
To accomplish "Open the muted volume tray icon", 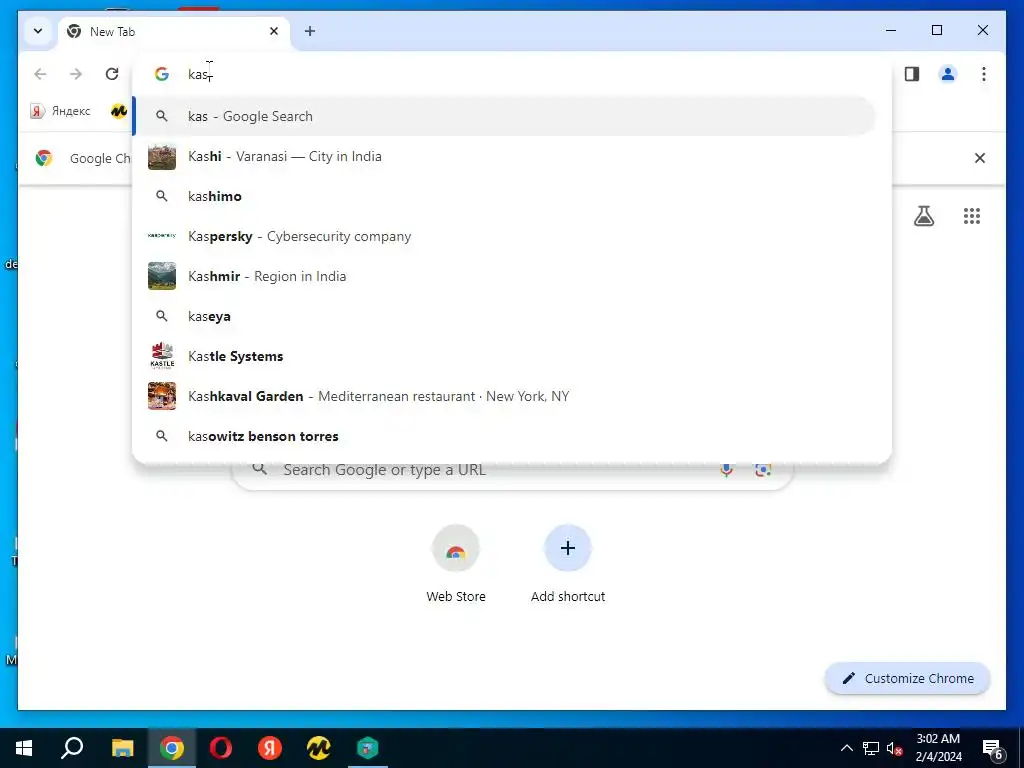I will [x=894, y=748].
